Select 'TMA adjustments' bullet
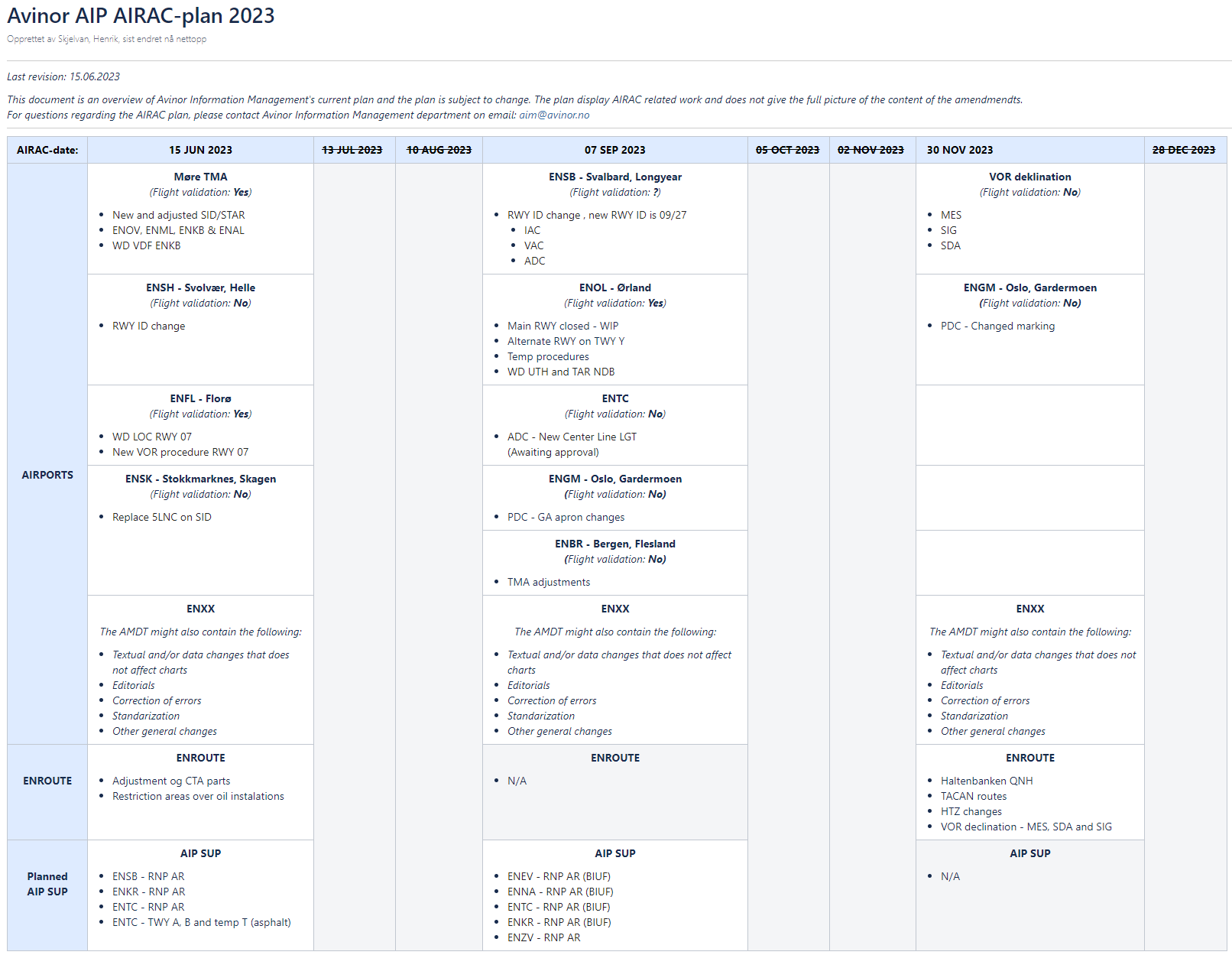1232x955 pixels. coord(549,582)
